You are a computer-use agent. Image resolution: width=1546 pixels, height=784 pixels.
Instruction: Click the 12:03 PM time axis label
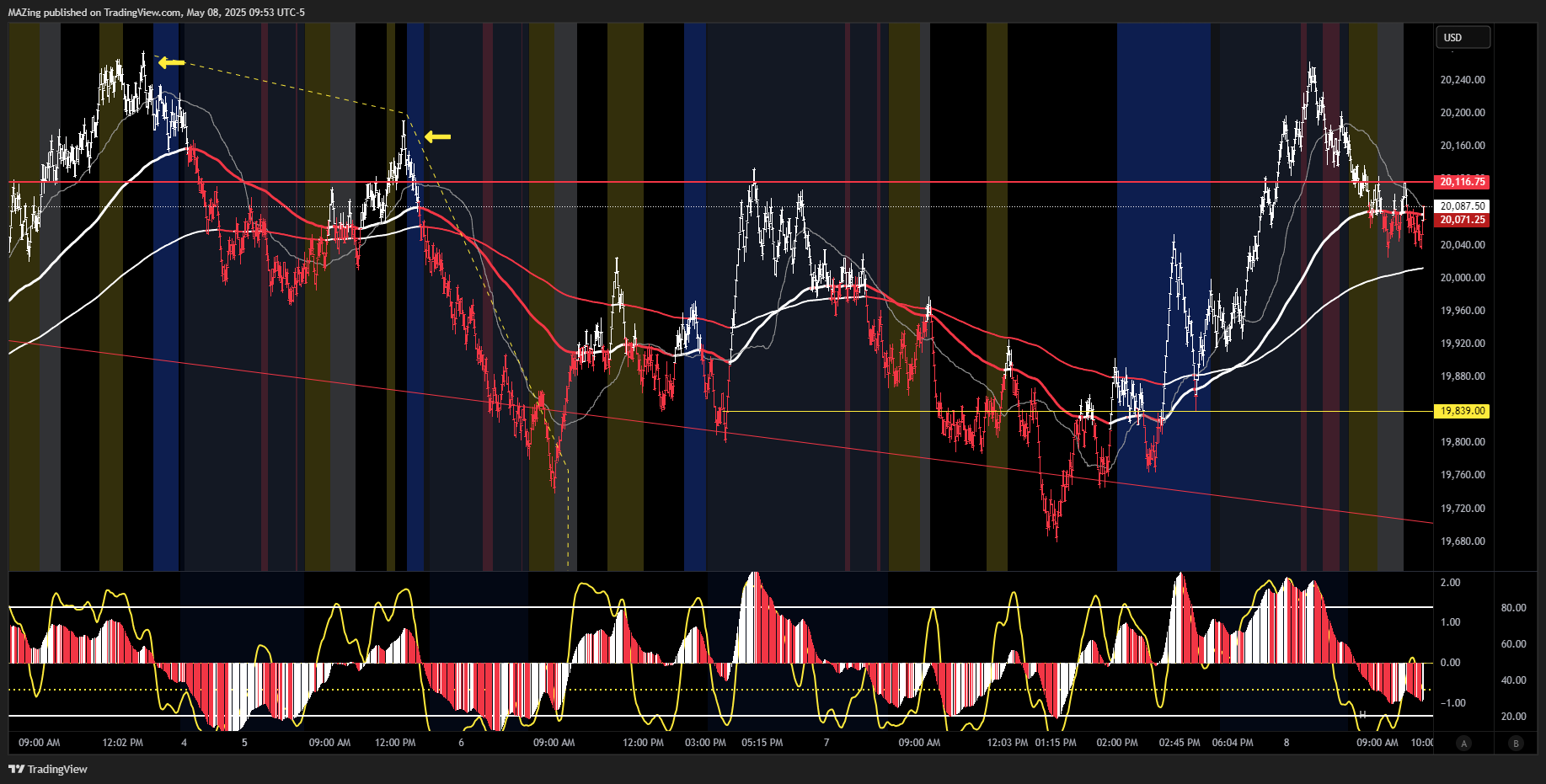pos(1008,743)
